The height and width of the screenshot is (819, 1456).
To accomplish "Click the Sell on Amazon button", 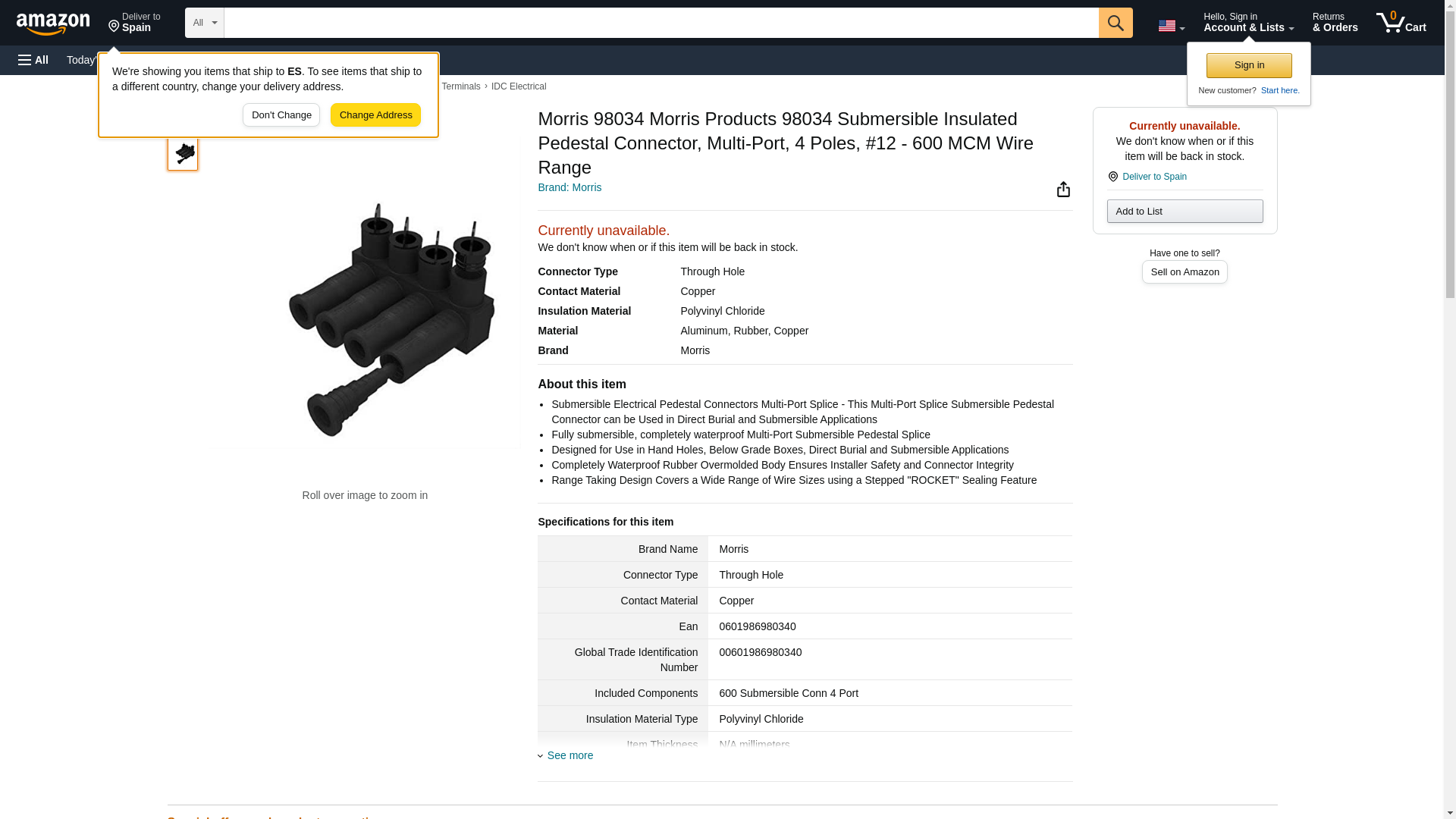I will 1184,272.
